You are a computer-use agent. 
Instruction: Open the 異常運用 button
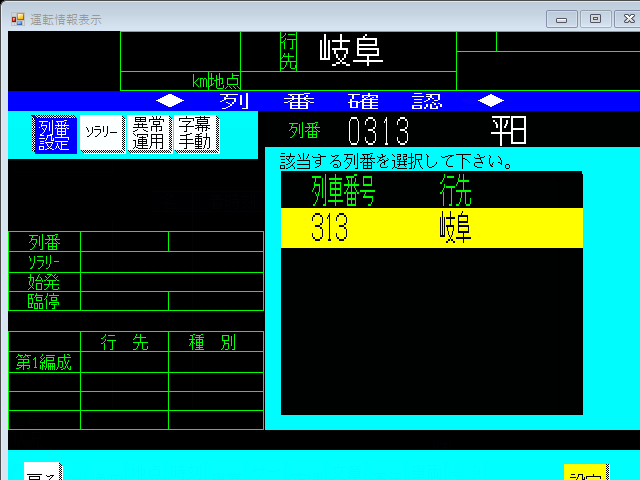pos(149,134)
